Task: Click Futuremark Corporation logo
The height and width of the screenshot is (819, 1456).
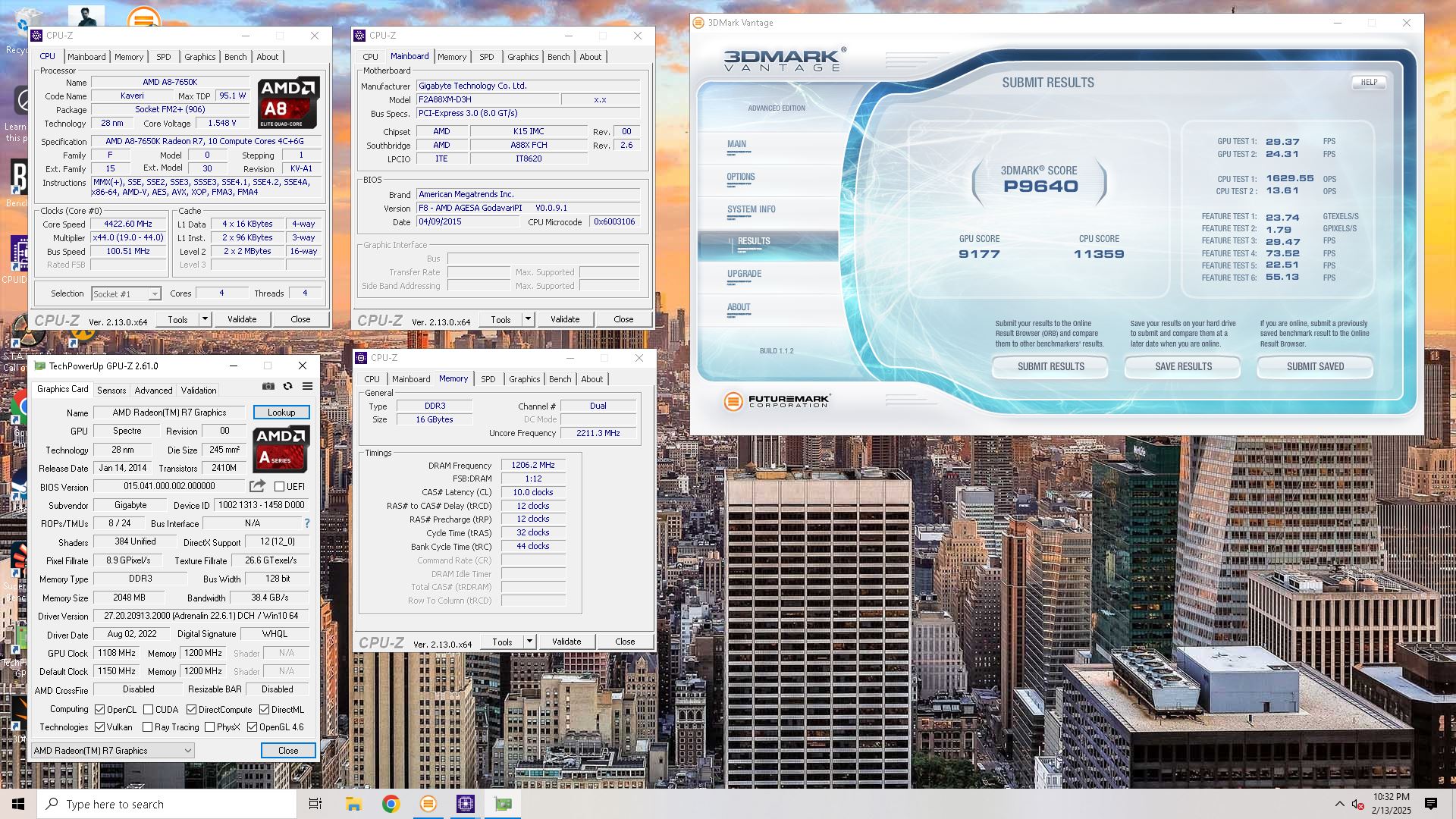Action: 777,401
